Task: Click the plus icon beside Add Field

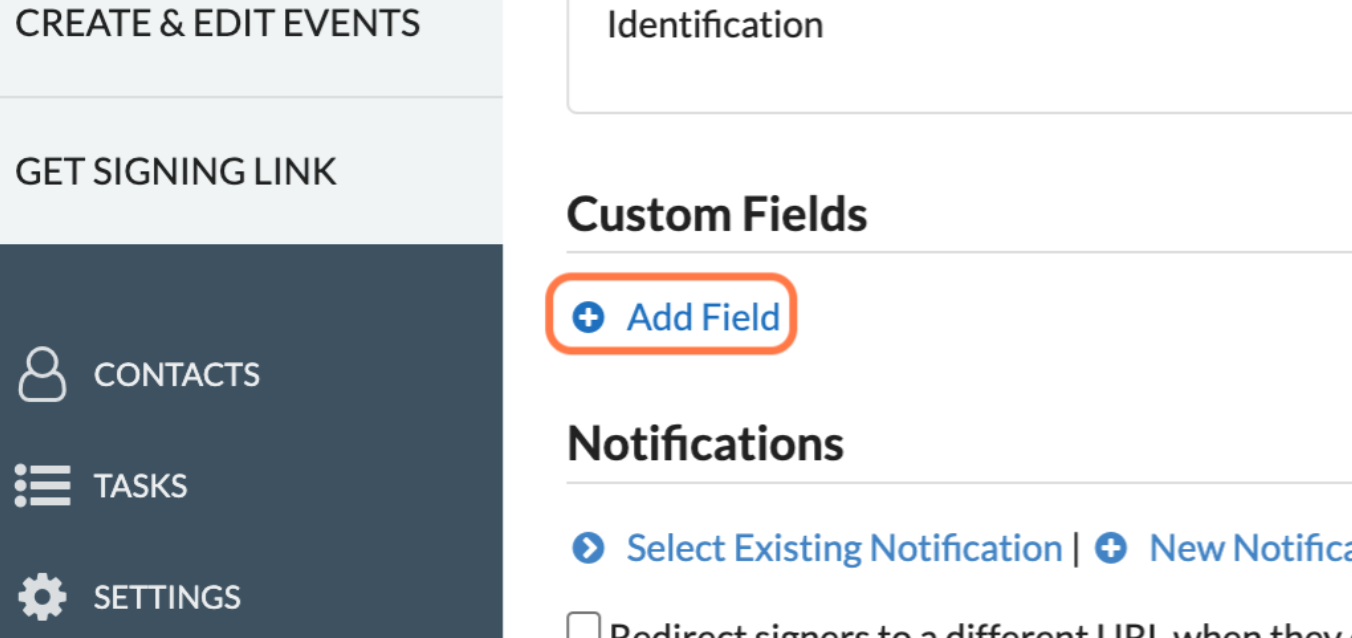Action: [588, 317]
